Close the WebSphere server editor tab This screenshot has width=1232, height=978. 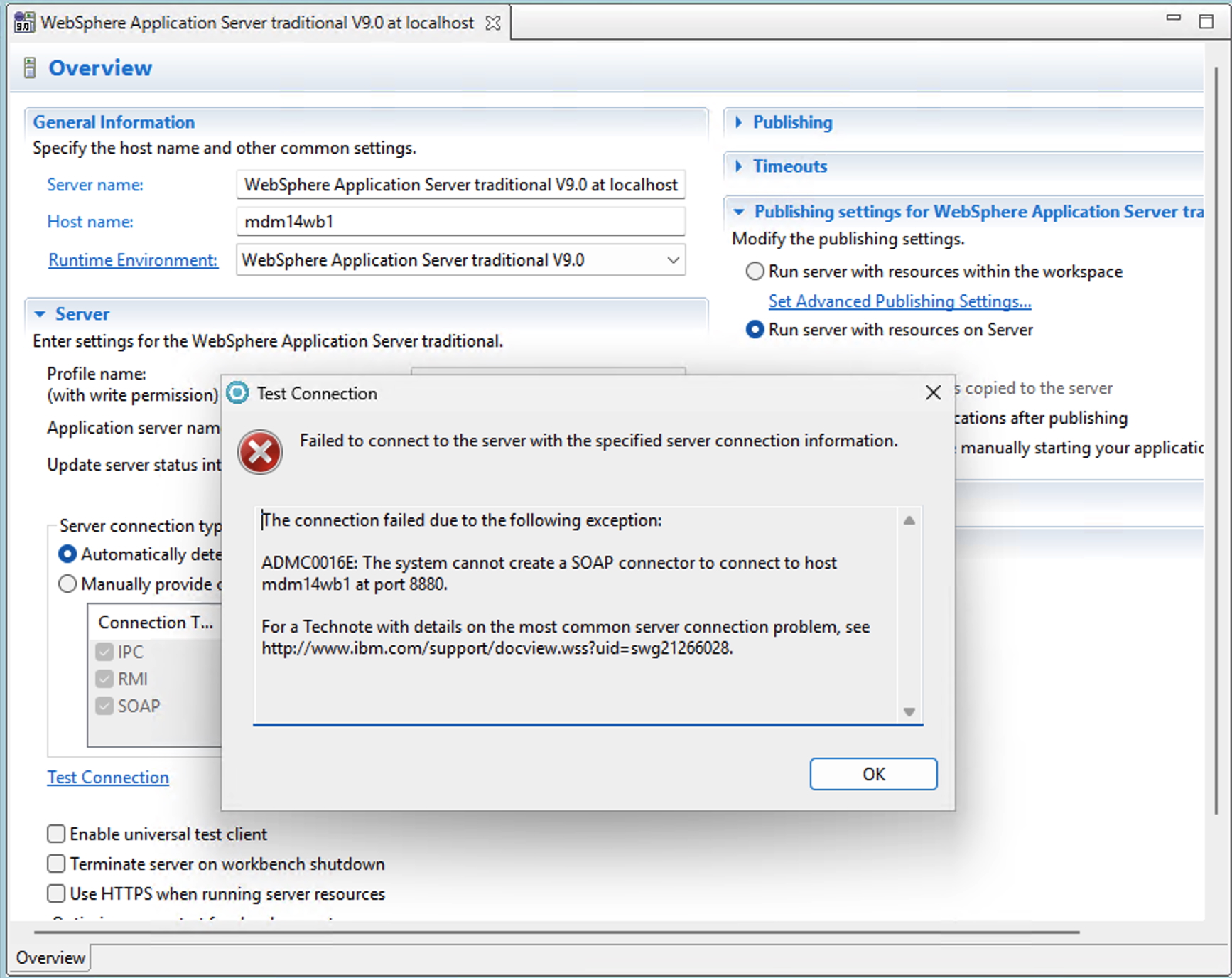pos(493,23)
